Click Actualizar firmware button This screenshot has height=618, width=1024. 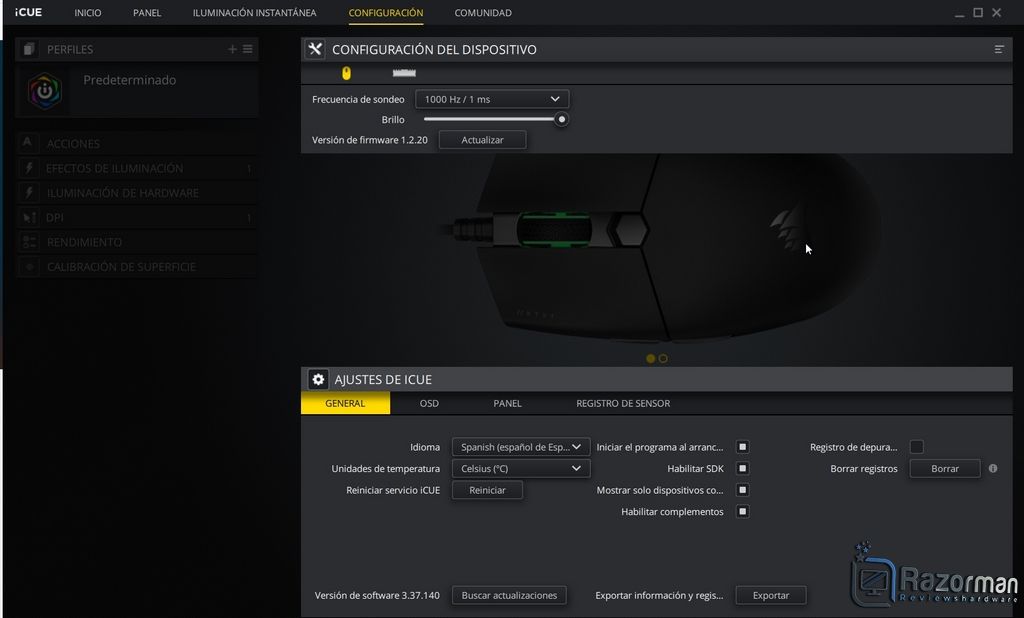[x=483, y=140]
